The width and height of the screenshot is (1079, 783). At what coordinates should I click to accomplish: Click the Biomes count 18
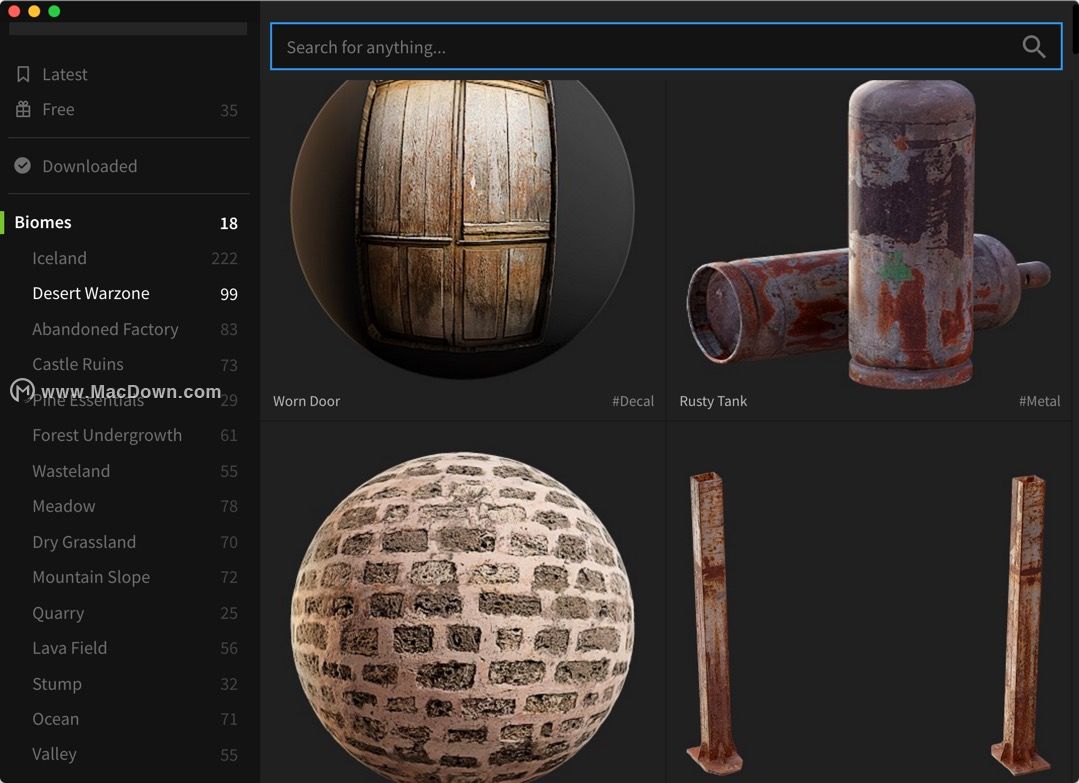[229, 223]
